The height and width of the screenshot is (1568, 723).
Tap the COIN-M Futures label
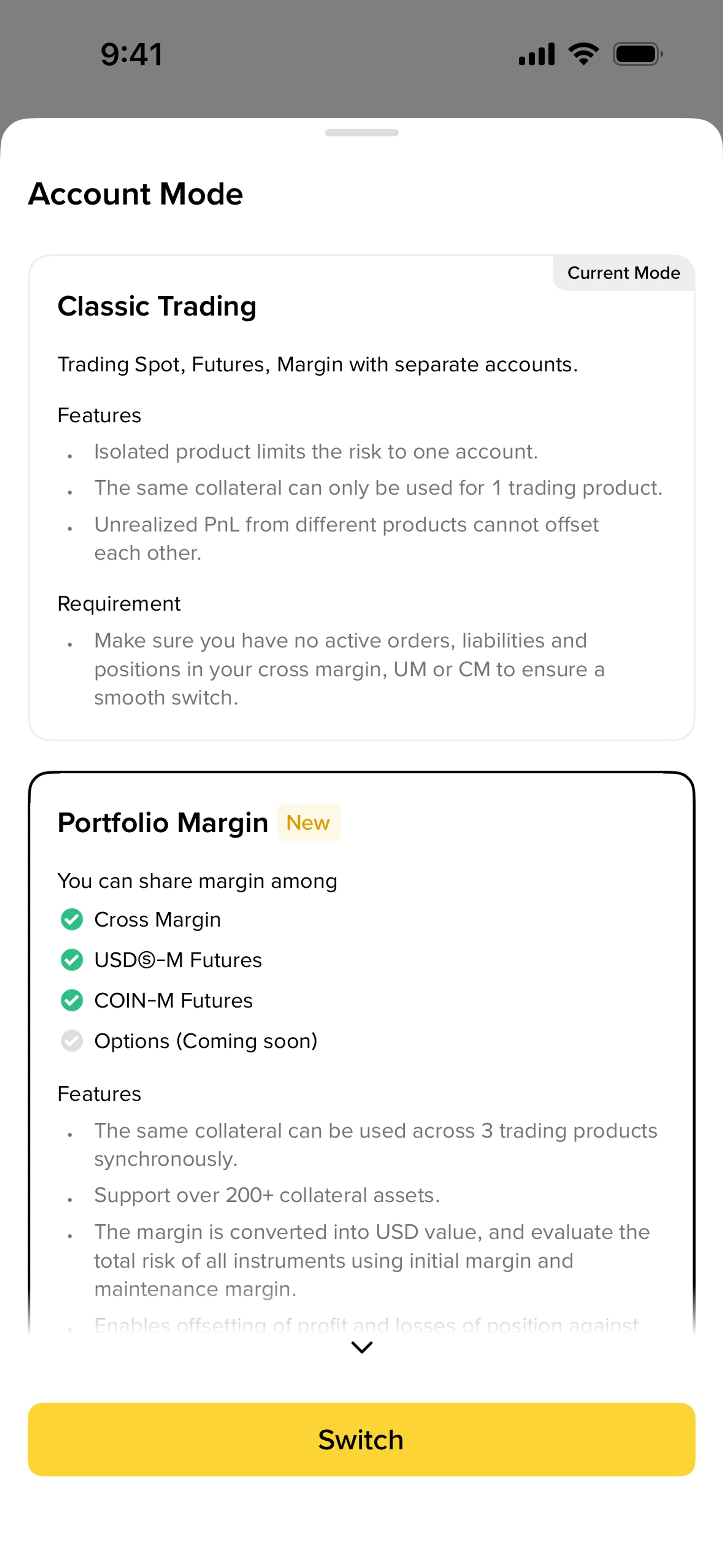click(x=174, y=1000)
